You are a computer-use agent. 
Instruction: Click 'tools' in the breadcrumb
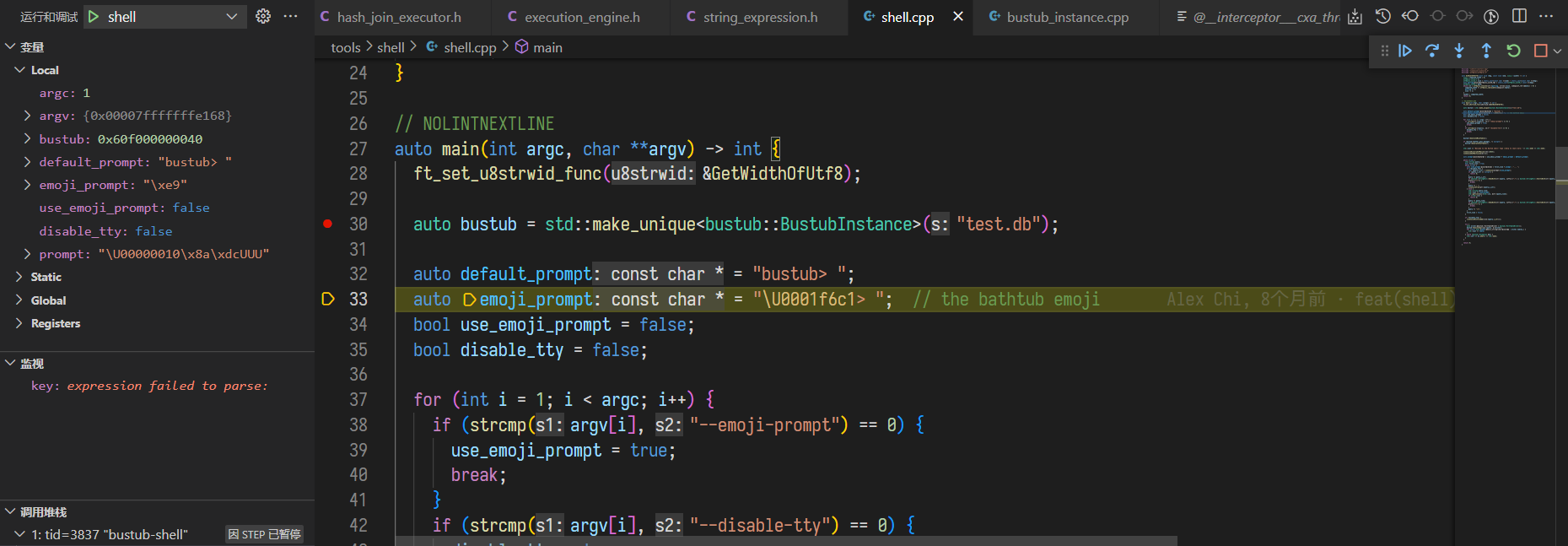[346, 48]
